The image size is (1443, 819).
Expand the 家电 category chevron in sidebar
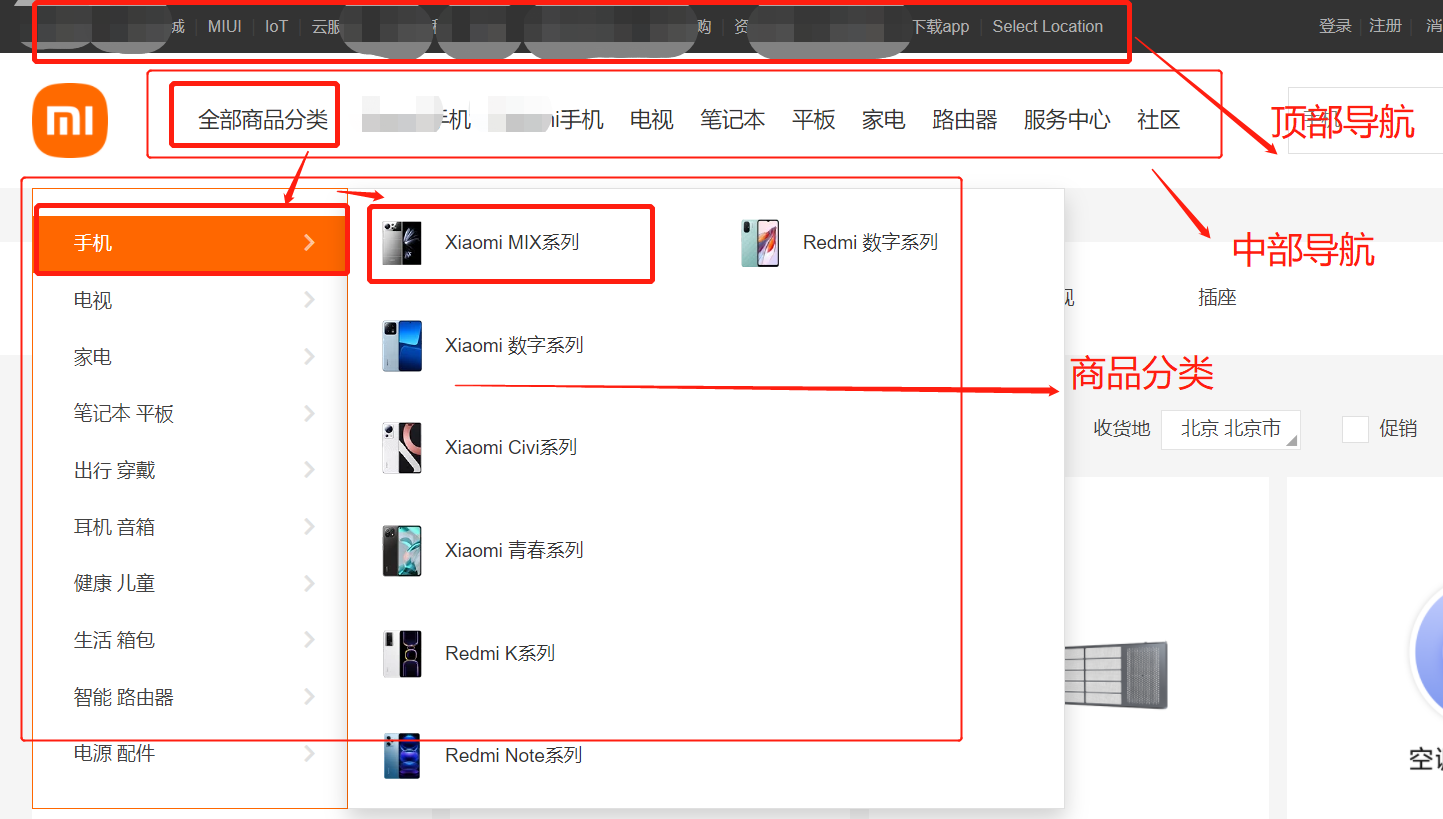click(309, 357)
